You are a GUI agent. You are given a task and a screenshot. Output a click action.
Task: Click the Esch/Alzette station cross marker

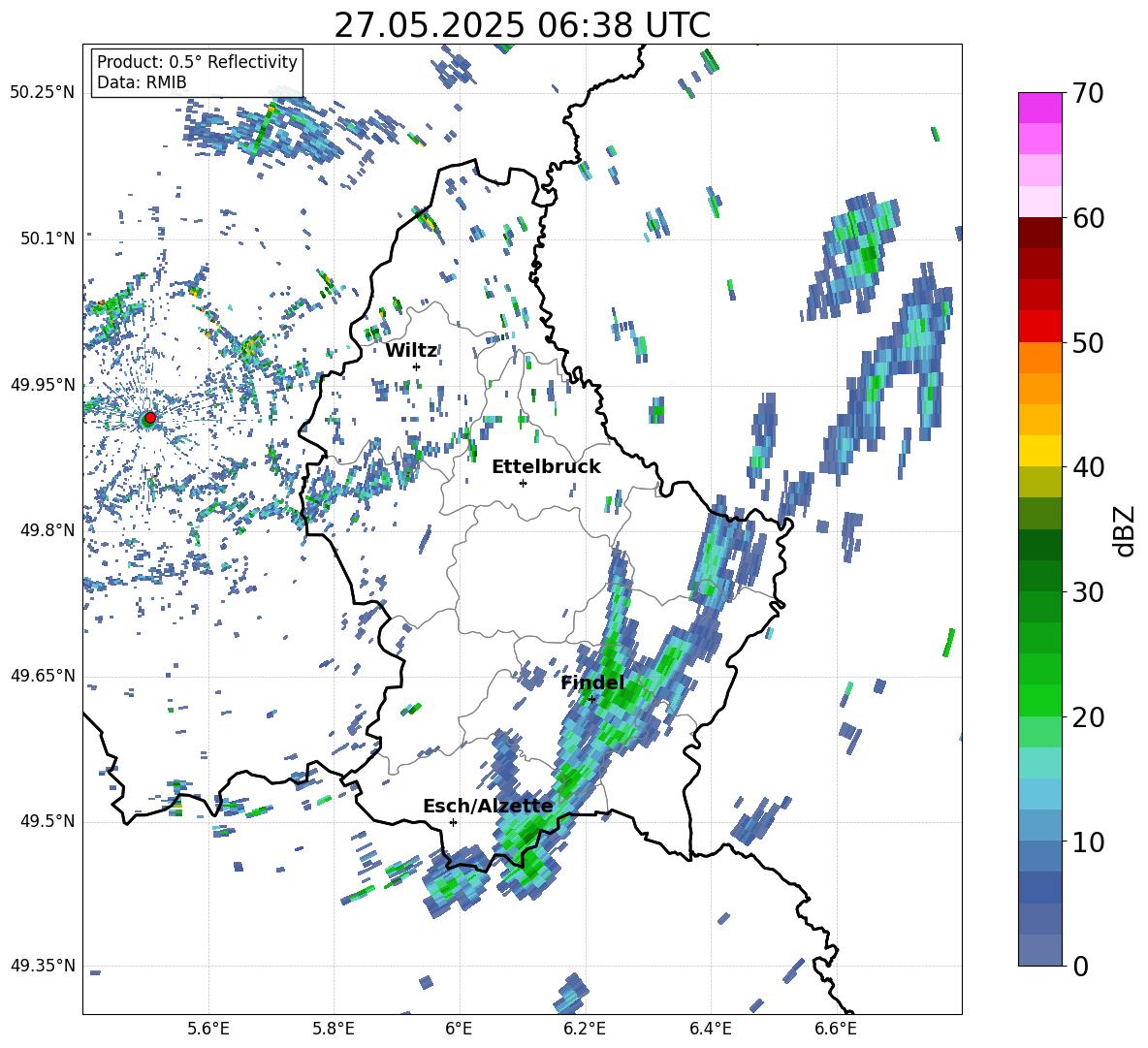click(453, 822)
